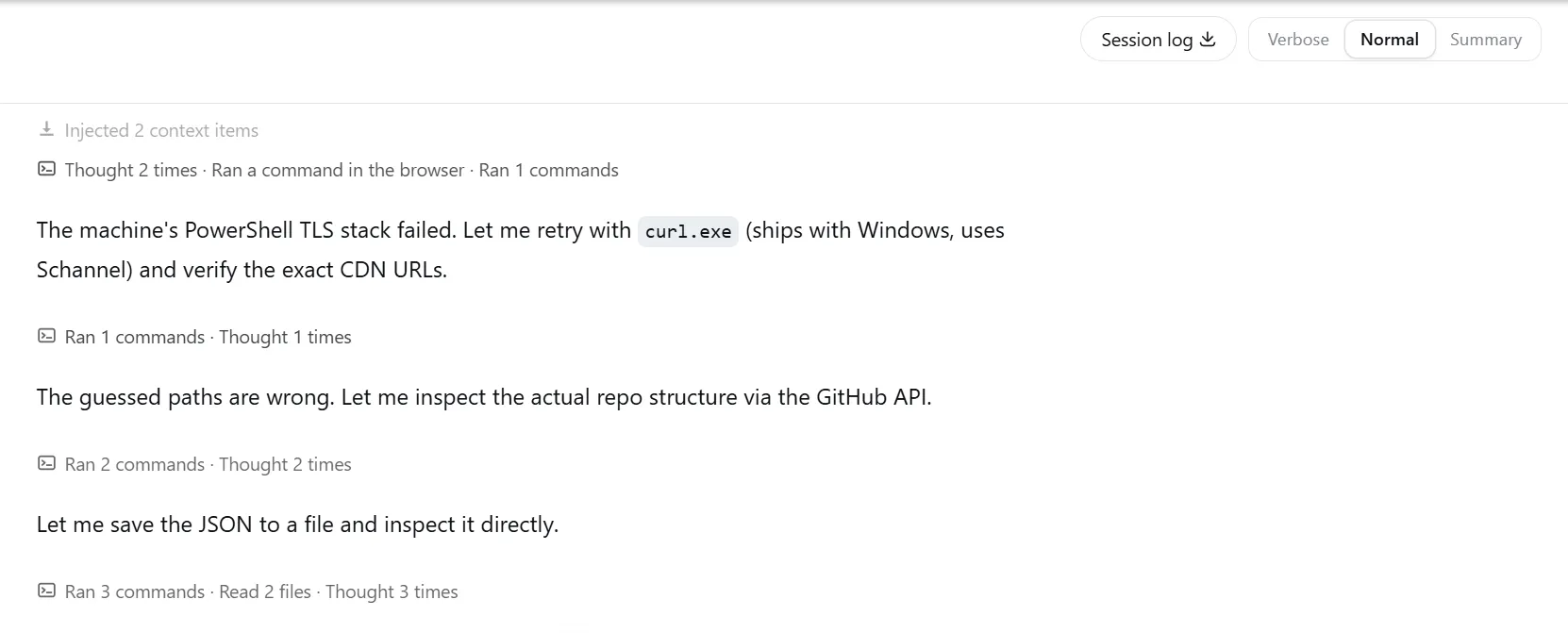Expand 'Thought 2 times · Ran a command in the browser' row
Viewport: 1568px width, 633px height.
(x=328, y=170)
